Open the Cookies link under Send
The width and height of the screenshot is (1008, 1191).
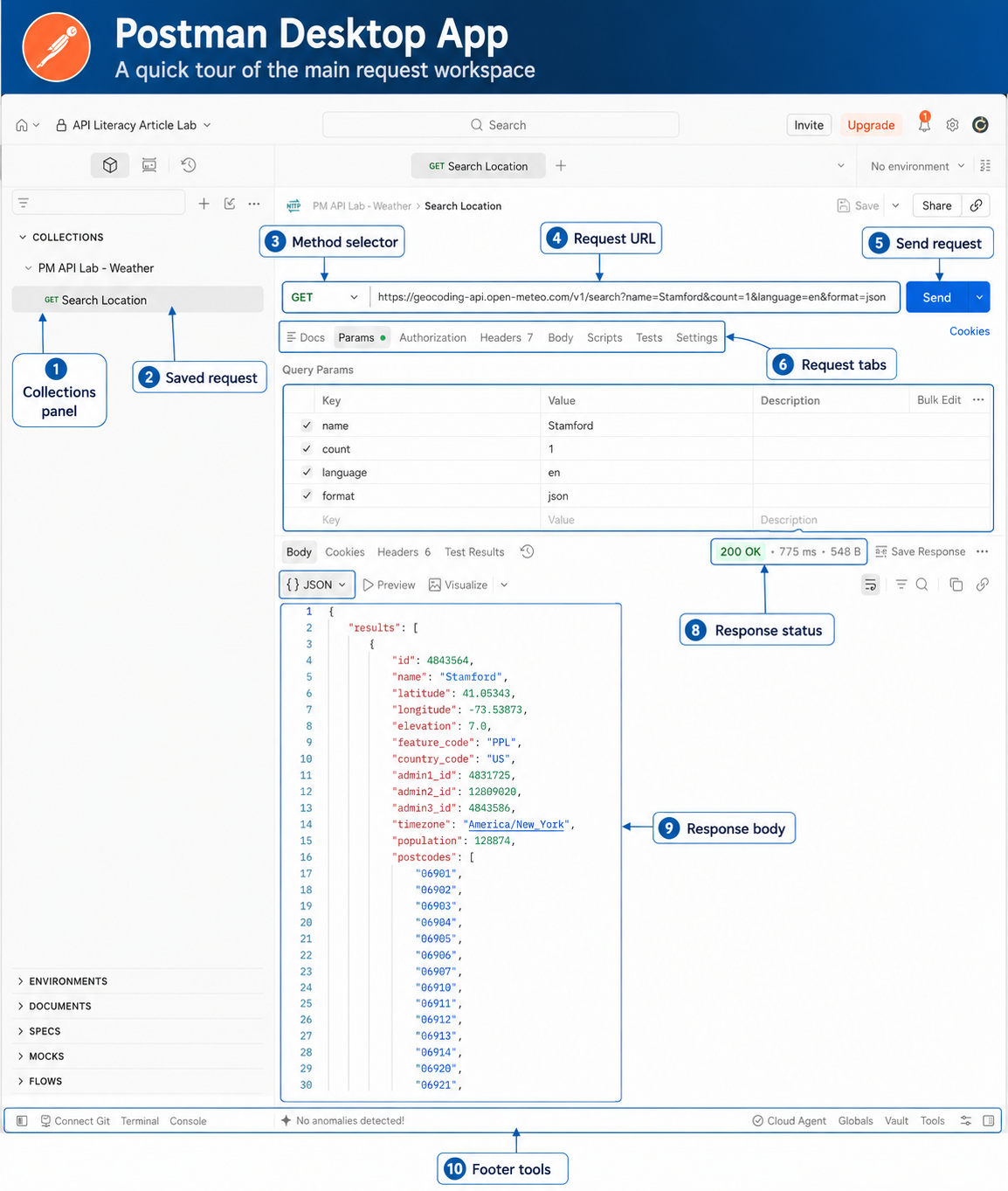[970, 331]
